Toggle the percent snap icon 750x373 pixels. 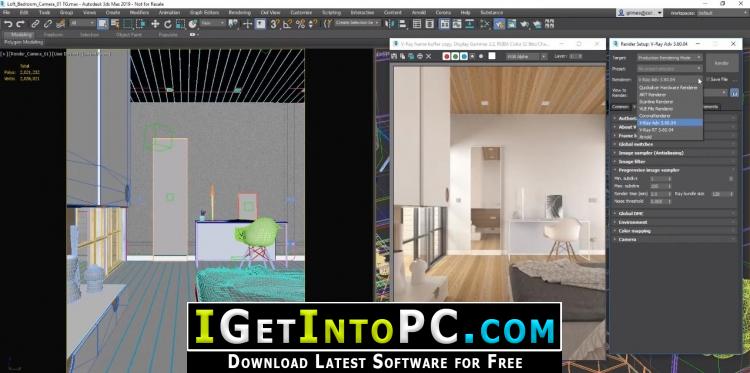[300, 23]
